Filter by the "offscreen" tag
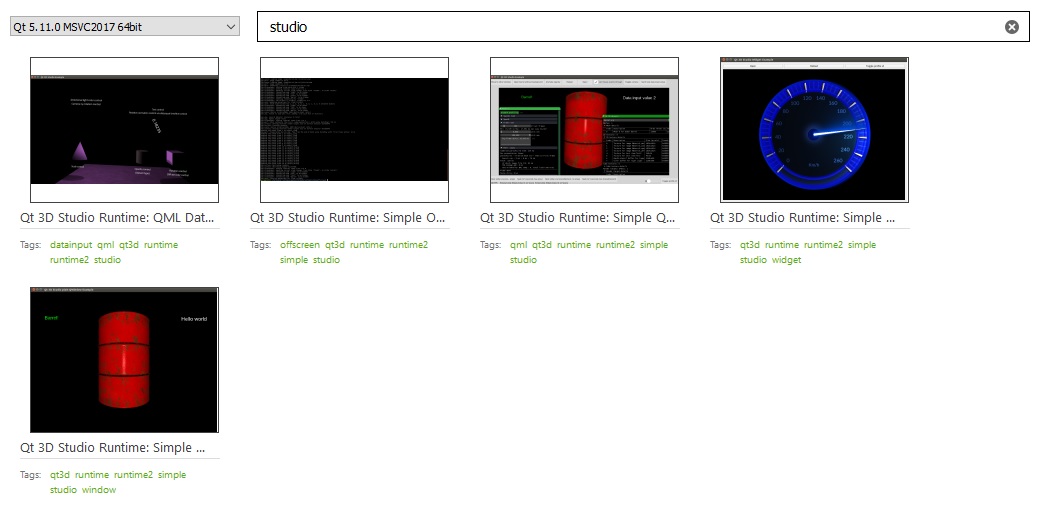1055x505 pixels. [x=300, y=245]
